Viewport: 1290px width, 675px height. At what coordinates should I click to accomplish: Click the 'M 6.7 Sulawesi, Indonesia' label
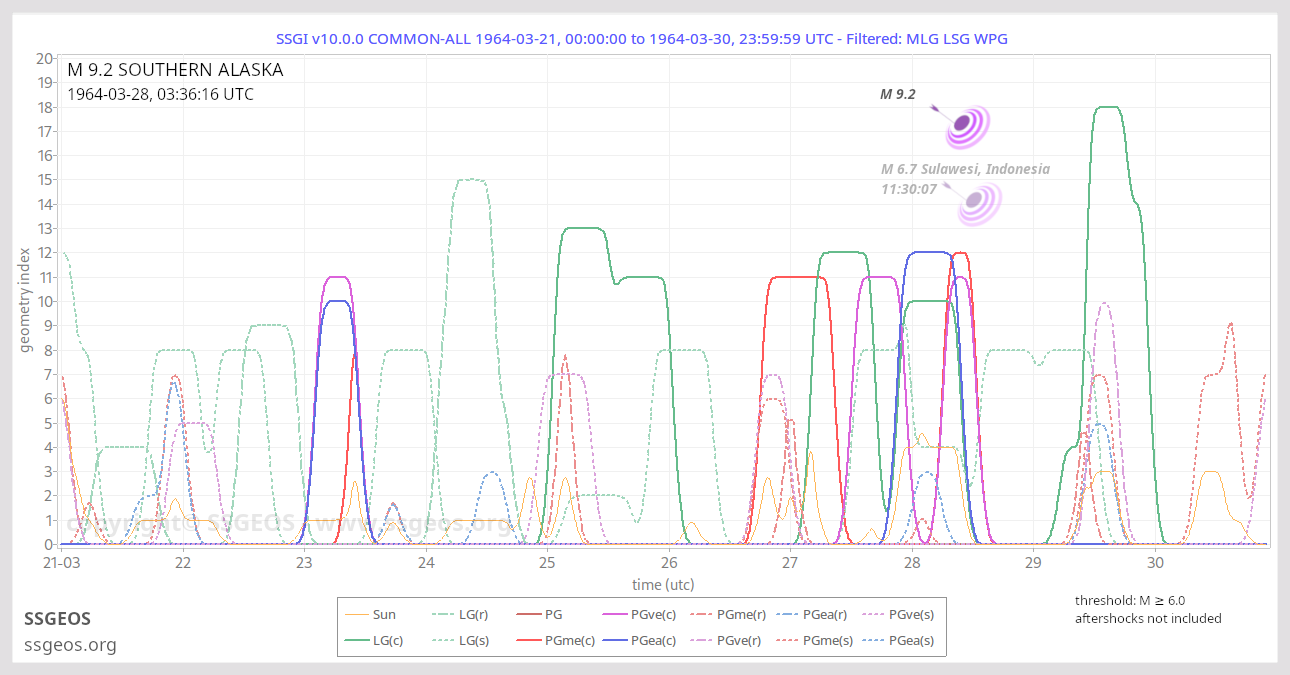click(965, 169)
